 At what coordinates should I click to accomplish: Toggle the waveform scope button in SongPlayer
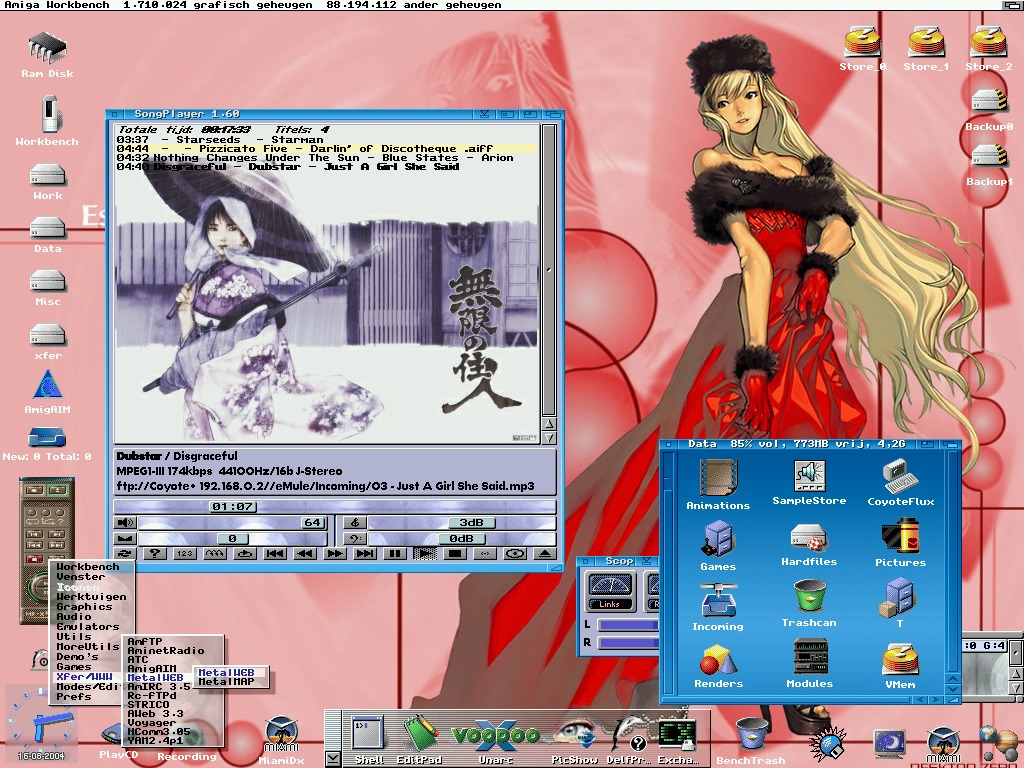click(x=215, y=554)
